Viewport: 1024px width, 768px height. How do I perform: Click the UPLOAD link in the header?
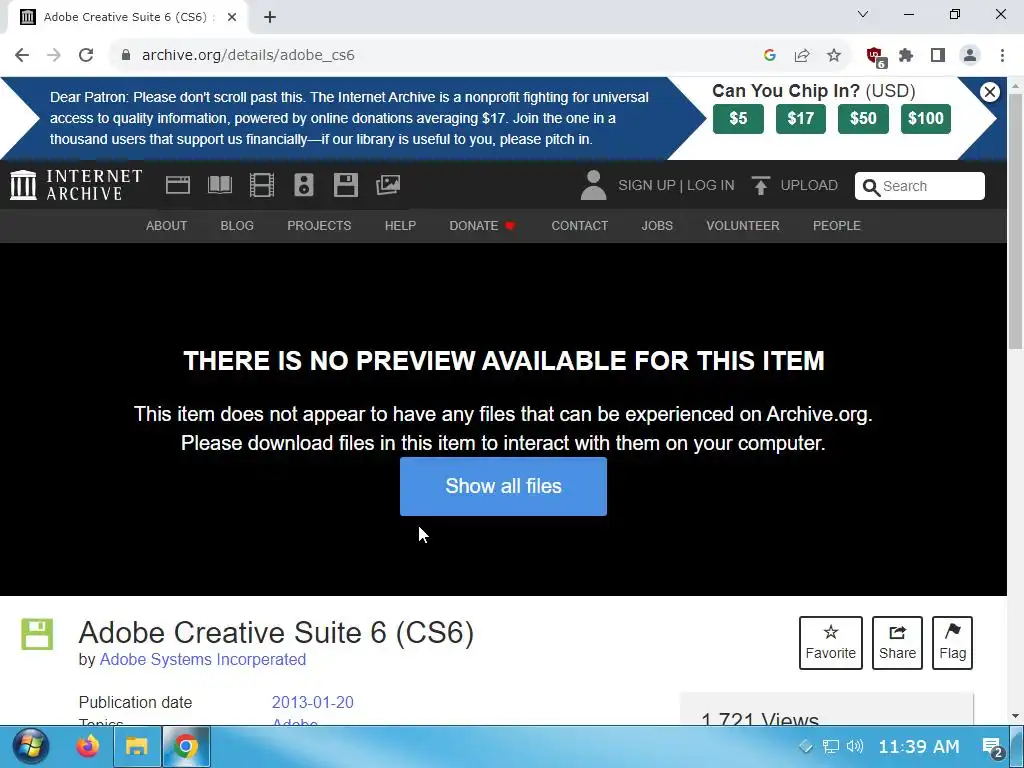point(794,185)
